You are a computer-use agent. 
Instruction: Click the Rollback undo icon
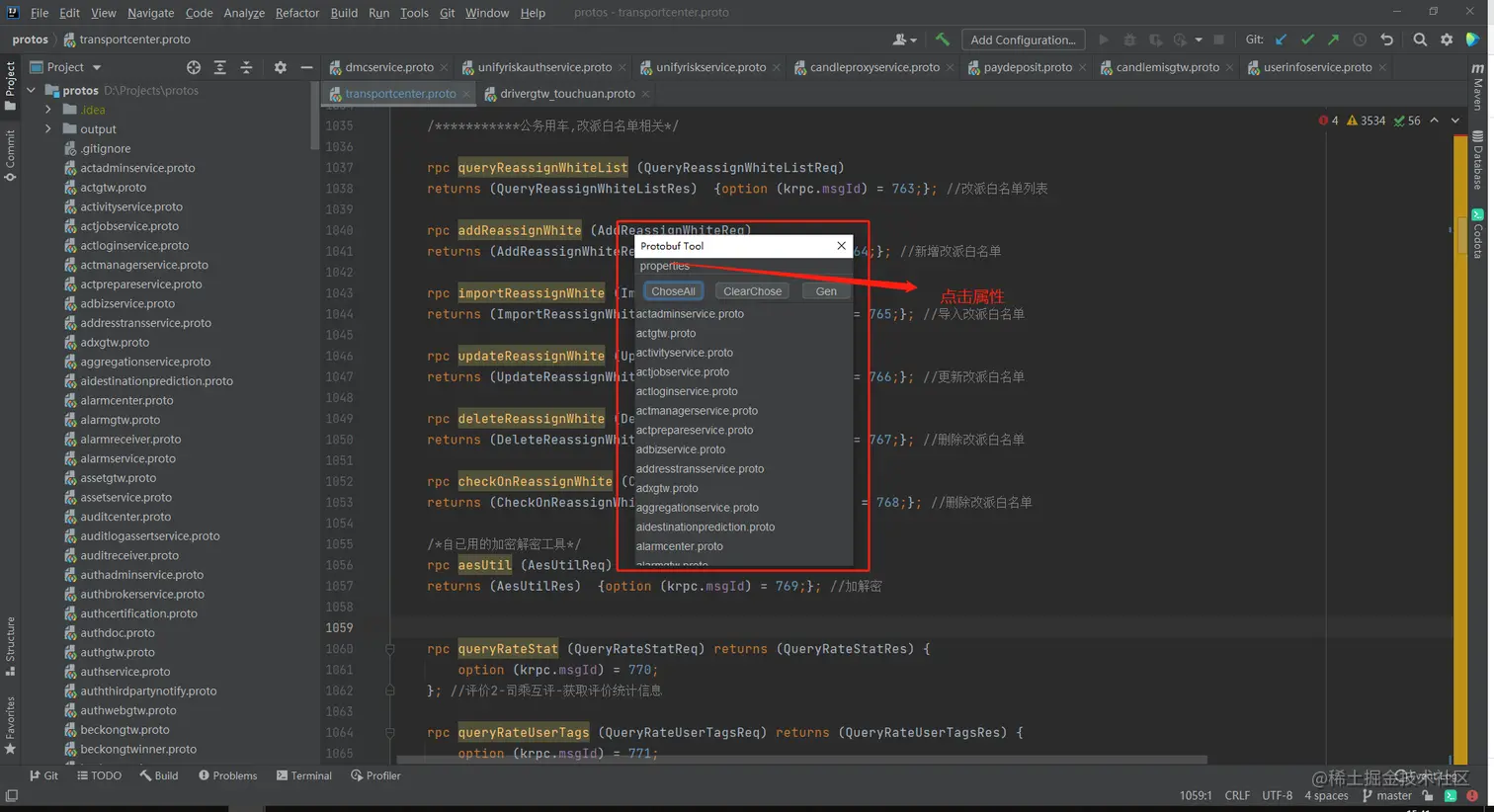pos(1387,40)
